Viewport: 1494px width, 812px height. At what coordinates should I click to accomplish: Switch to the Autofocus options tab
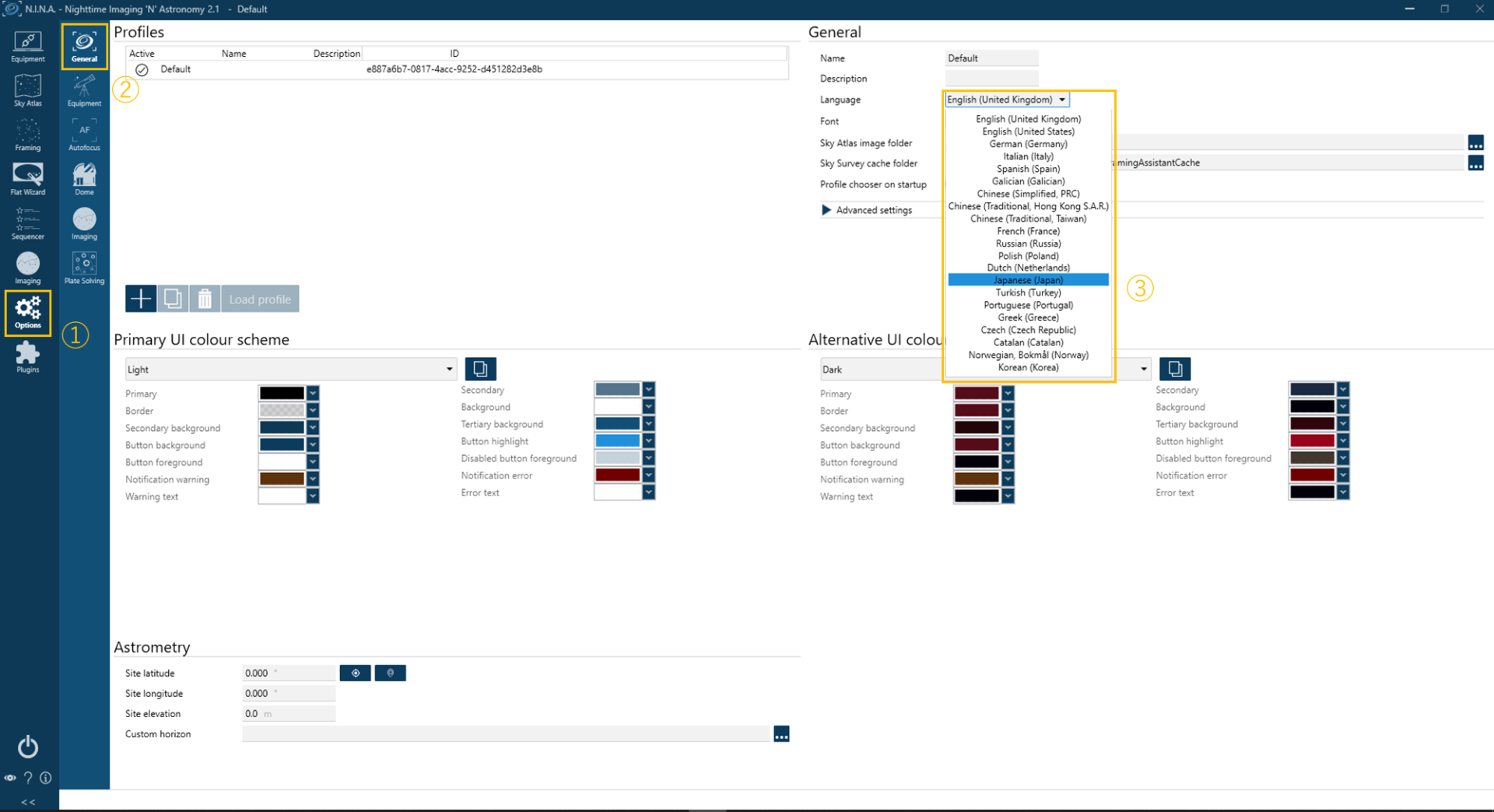point(84,135)
